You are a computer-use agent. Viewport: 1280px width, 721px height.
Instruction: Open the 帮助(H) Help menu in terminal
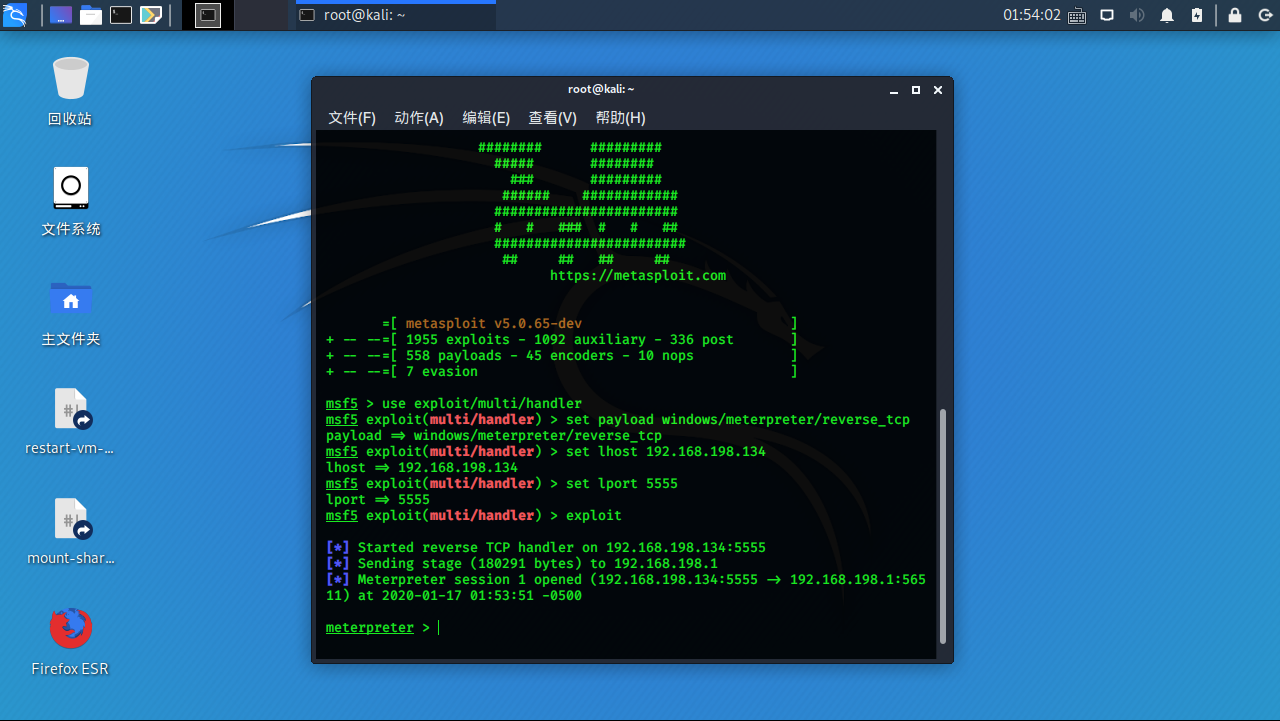620,117
